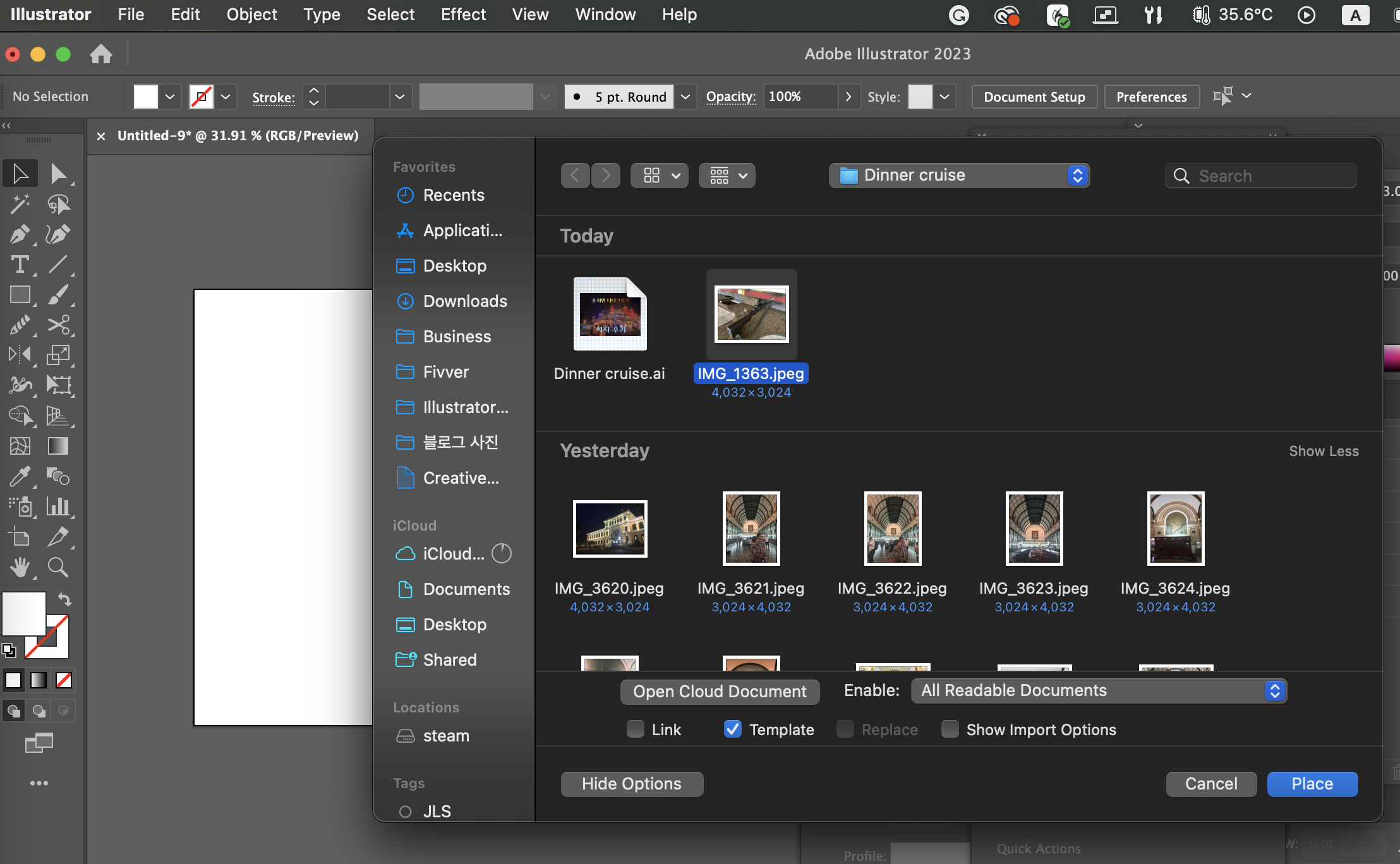Viewport: 1400px width, 864px height.
Task: Click the Gradient tool
Action: (x=58, y=447)
